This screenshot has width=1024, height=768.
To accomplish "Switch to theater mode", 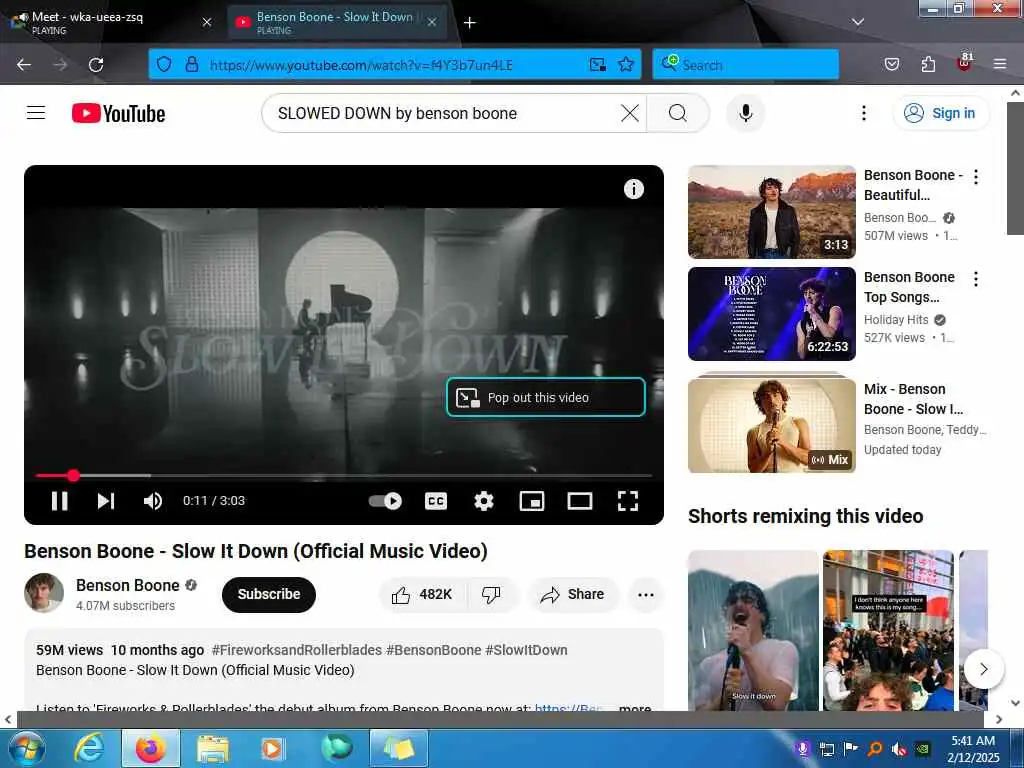I will (x=579, y=501).
